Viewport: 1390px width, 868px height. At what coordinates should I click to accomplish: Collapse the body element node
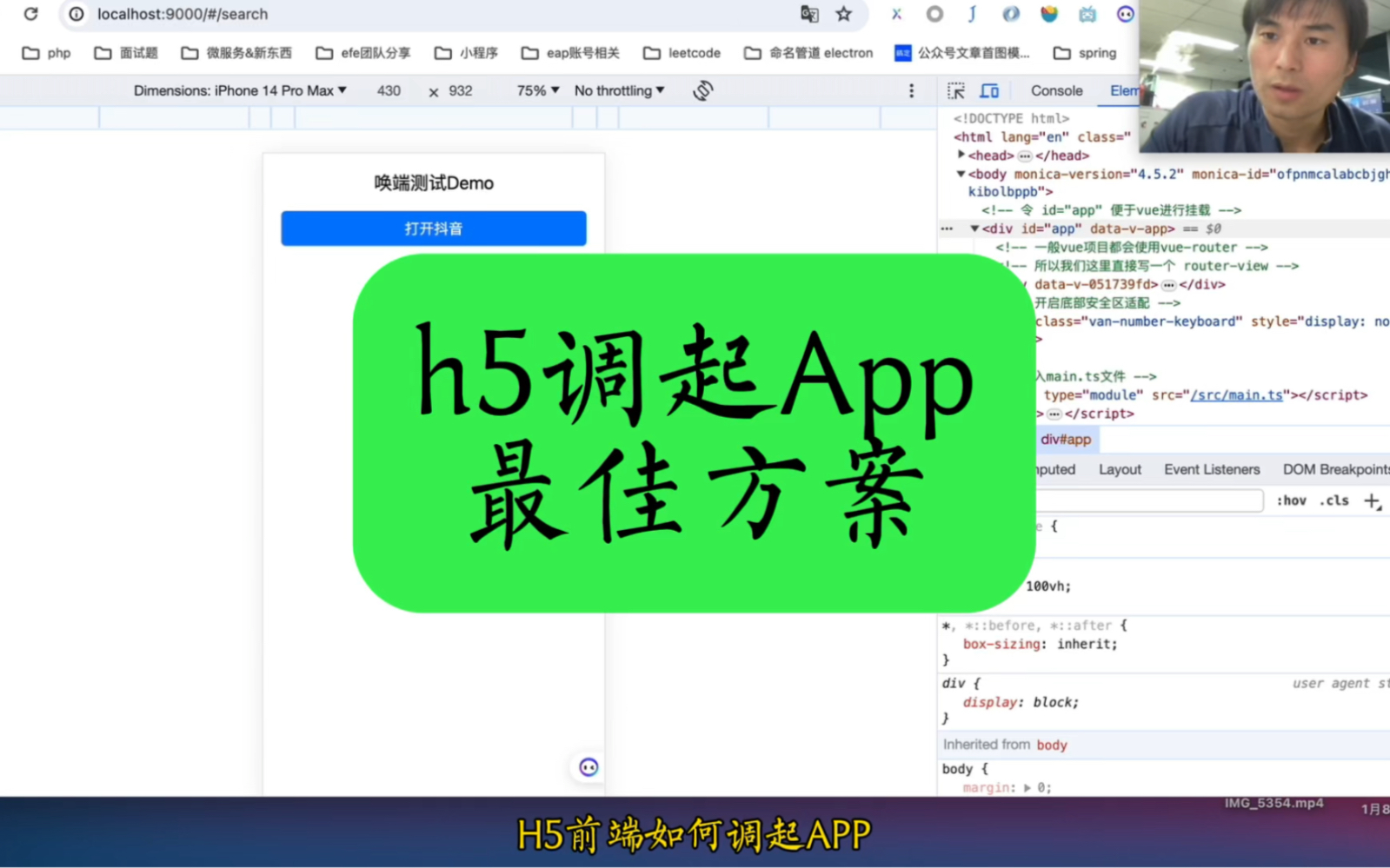point(961,174)
